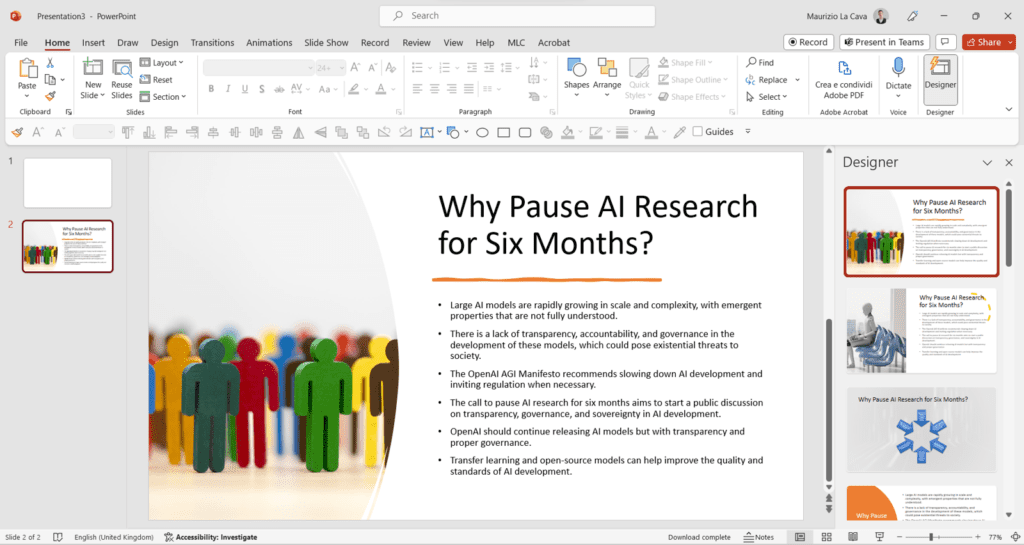Open the Select dropdown in Editing
1024x545 pixels.
pyautogui.click(x=767, y=97)
